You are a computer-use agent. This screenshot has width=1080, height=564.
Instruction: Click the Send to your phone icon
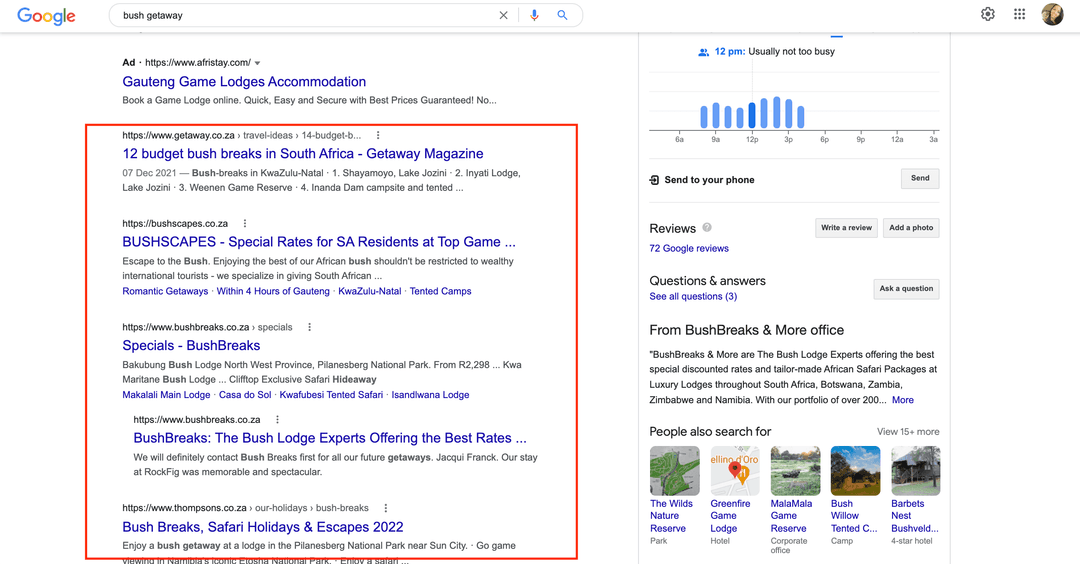(x=654, y=180)
